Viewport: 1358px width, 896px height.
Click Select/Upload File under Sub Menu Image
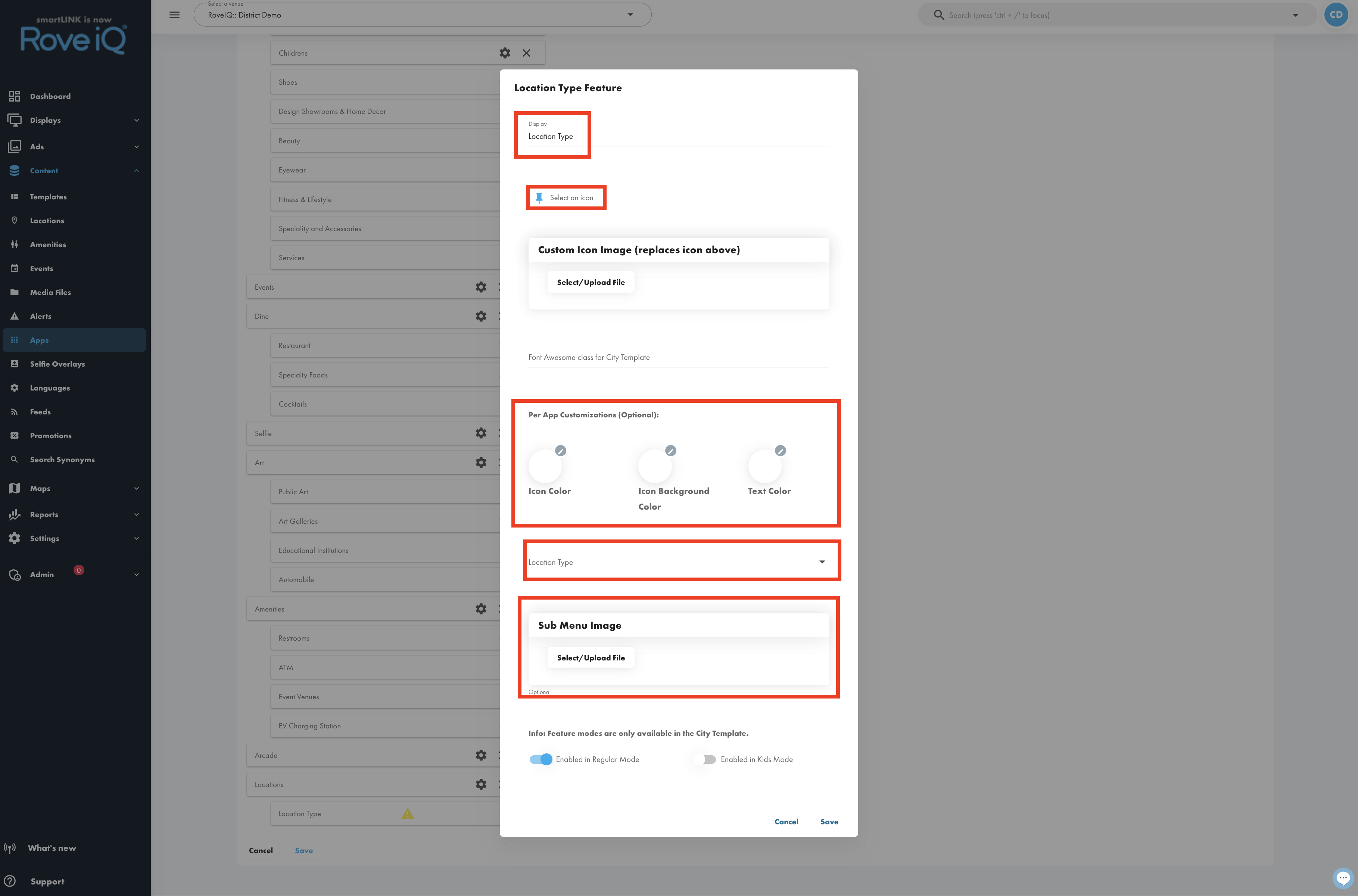pos(591,658)
